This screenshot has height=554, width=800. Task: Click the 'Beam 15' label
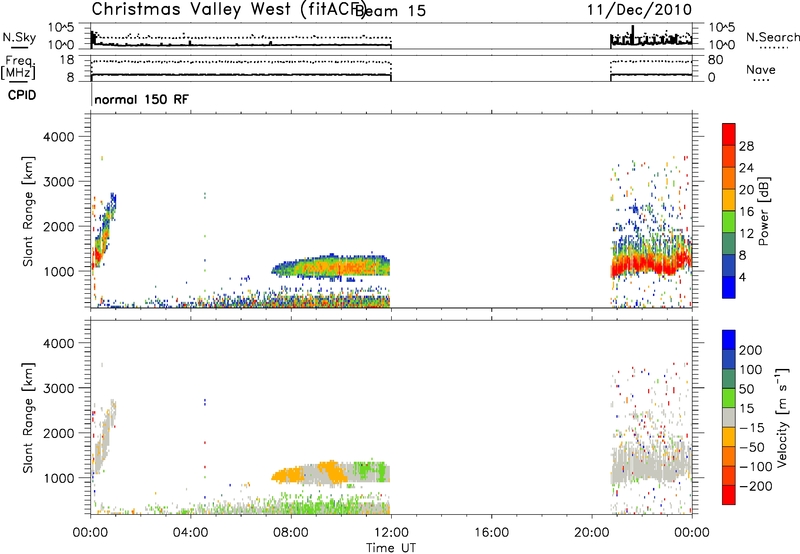[390, 11]
